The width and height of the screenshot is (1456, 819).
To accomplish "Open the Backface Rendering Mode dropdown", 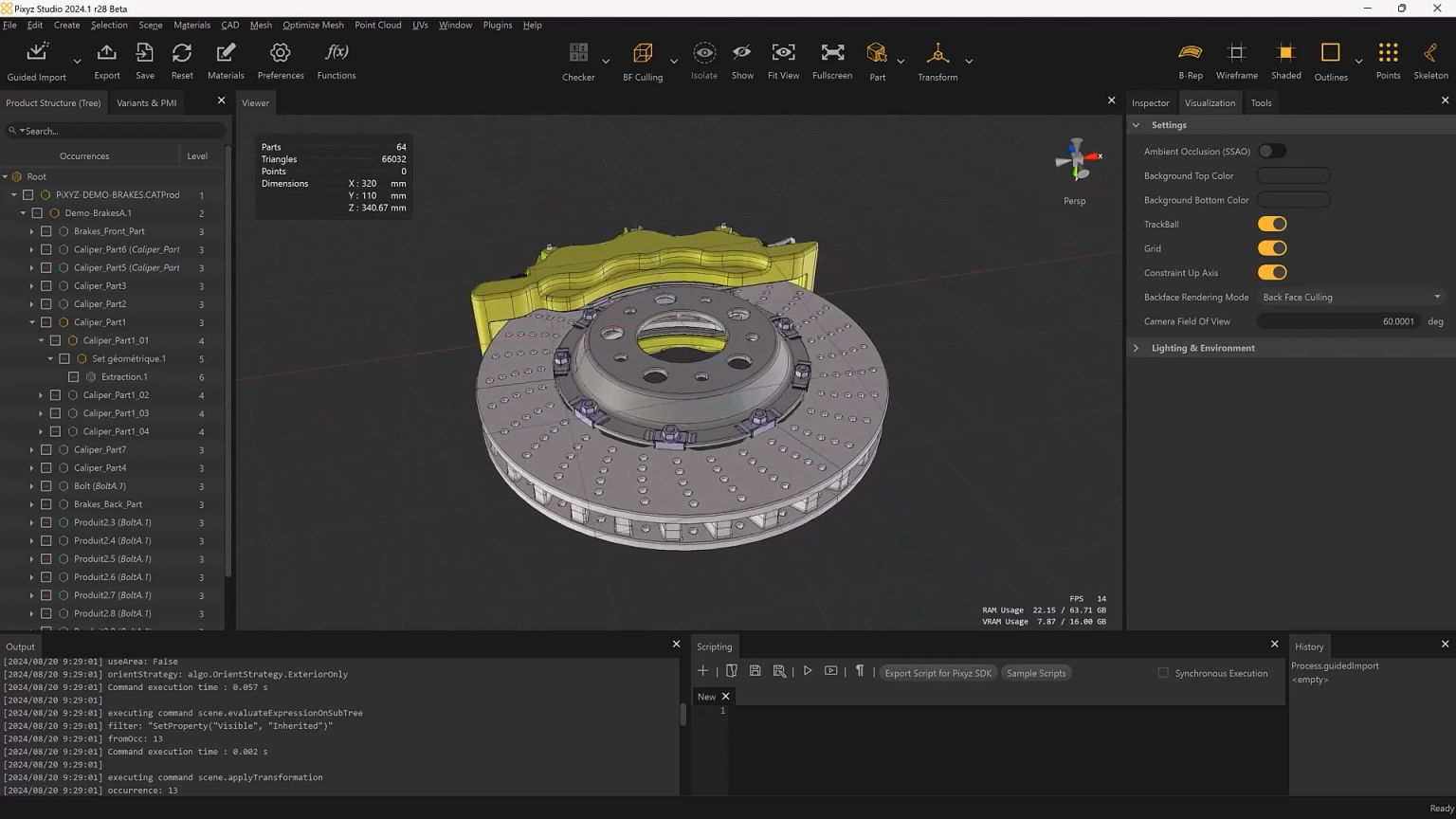I will tap(1350, 297).
